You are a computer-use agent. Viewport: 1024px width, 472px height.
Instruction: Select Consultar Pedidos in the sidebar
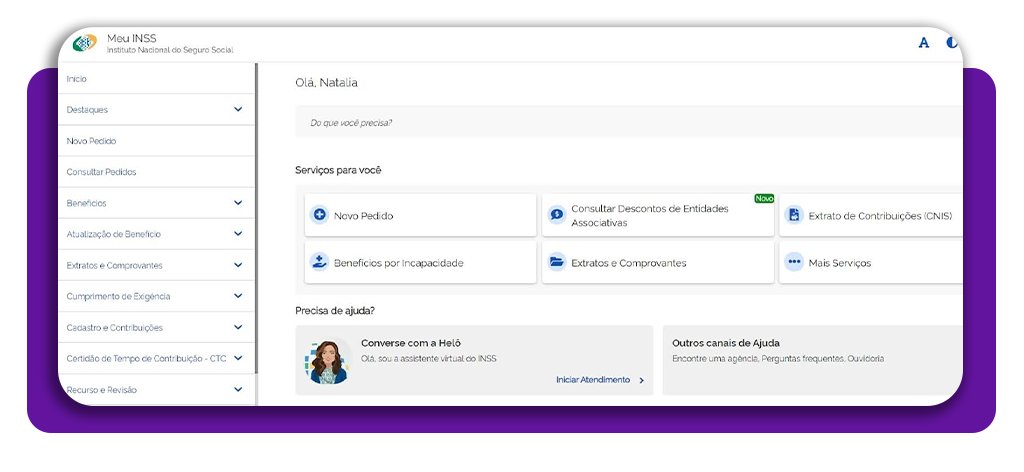click(x=101, y=172)
